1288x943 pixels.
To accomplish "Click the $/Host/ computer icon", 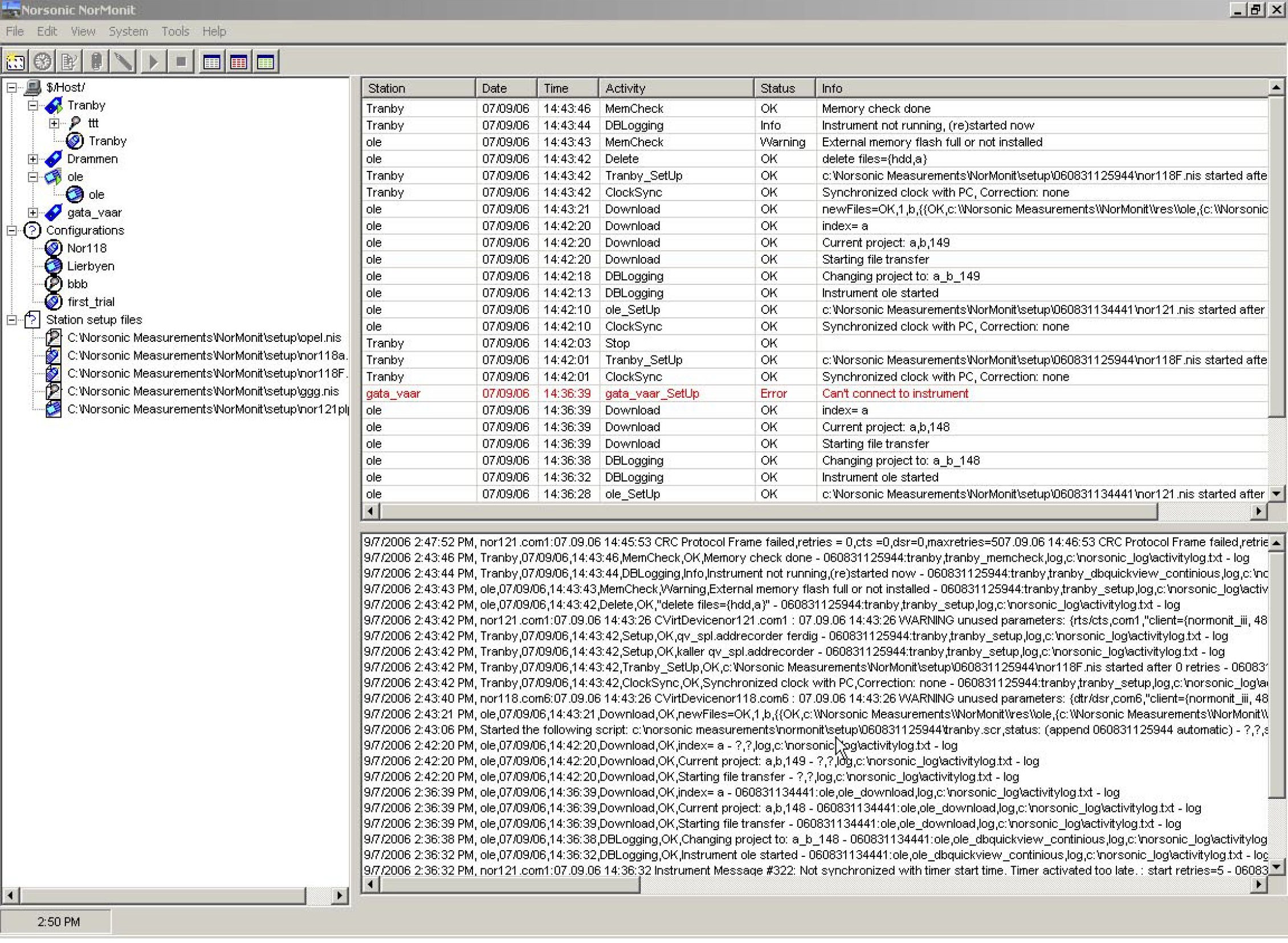I will coord(33,87).
